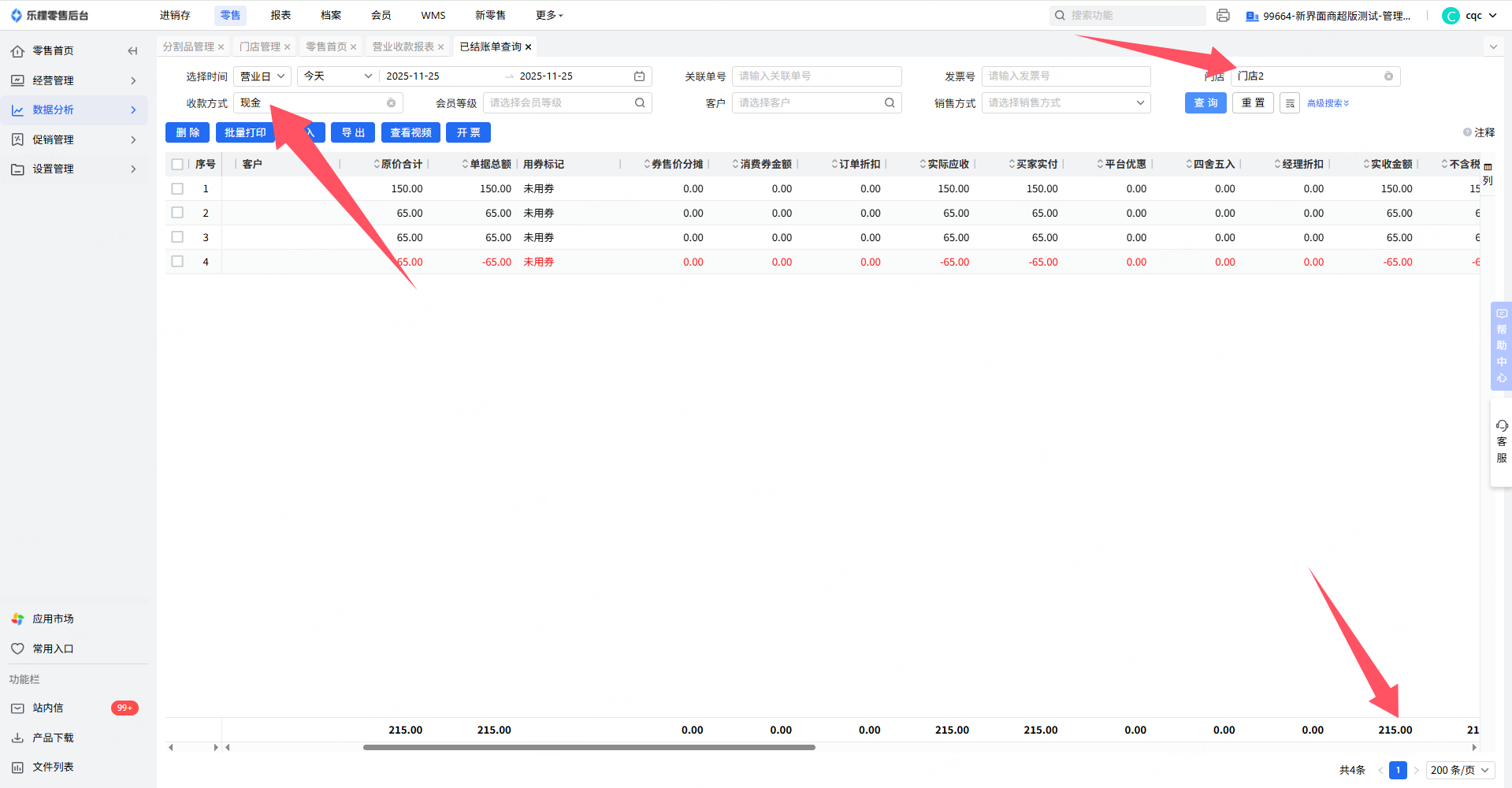The width and height of the screenshot is (1512, 788).
Task: Focus the 关联单号 input field
Action: pos(816,76)
